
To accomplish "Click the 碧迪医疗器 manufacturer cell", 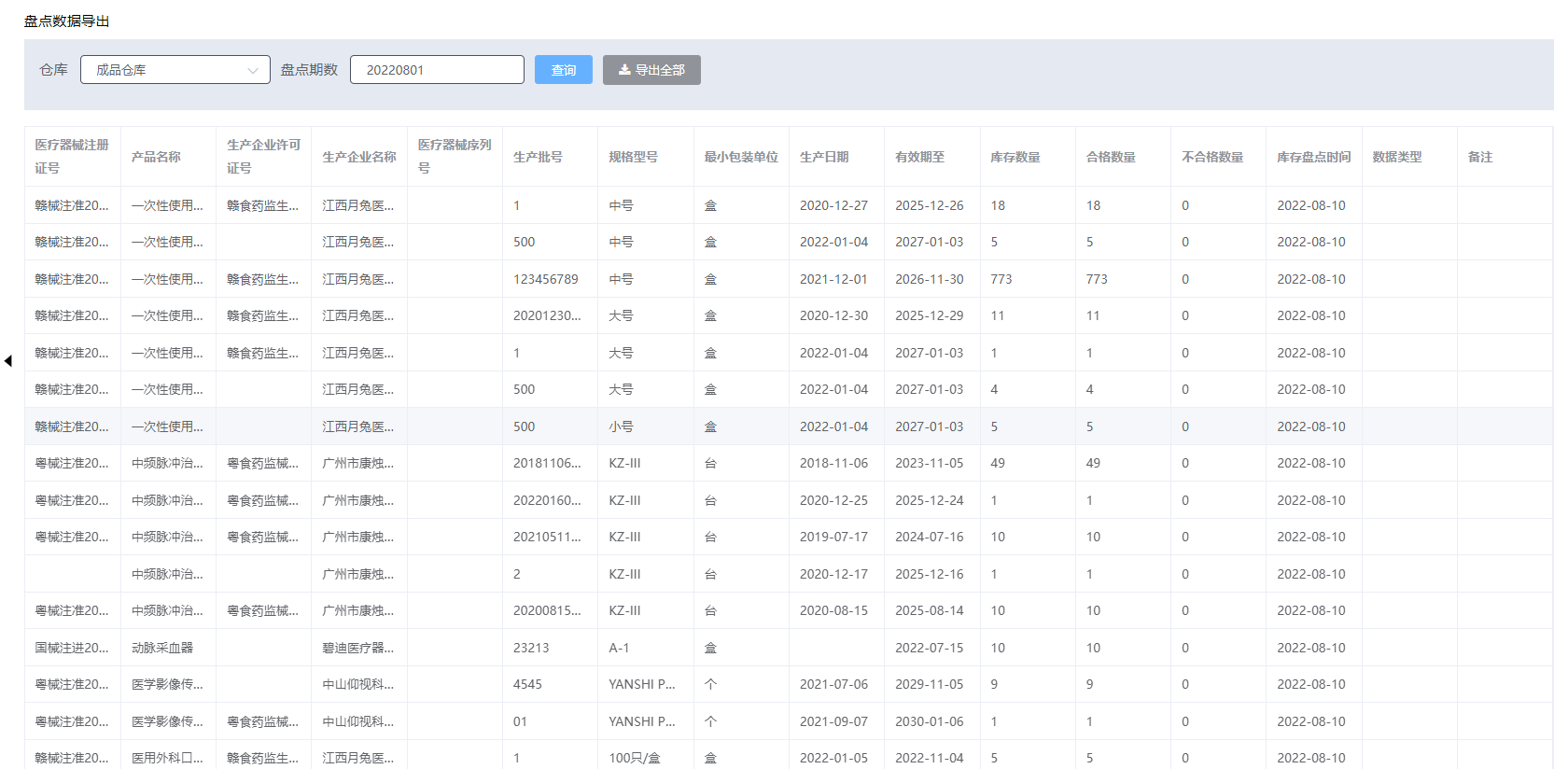I will pyautogui.click(x=357, y=648).
